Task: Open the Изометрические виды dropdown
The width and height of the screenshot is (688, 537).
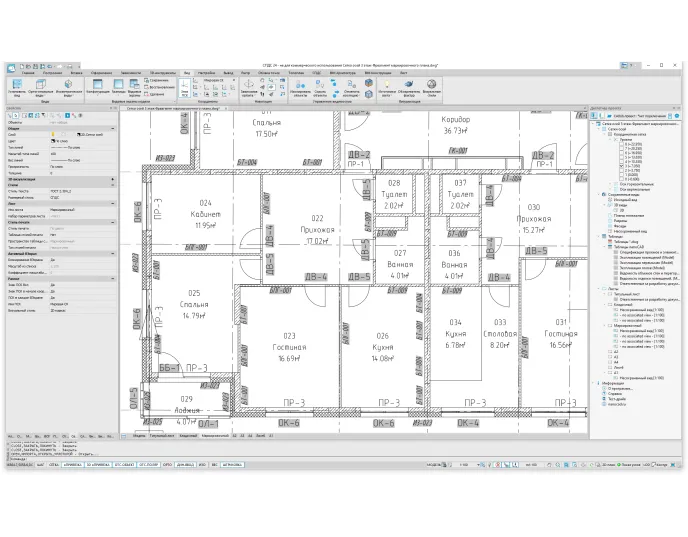Action: click(x=69, y=89)
